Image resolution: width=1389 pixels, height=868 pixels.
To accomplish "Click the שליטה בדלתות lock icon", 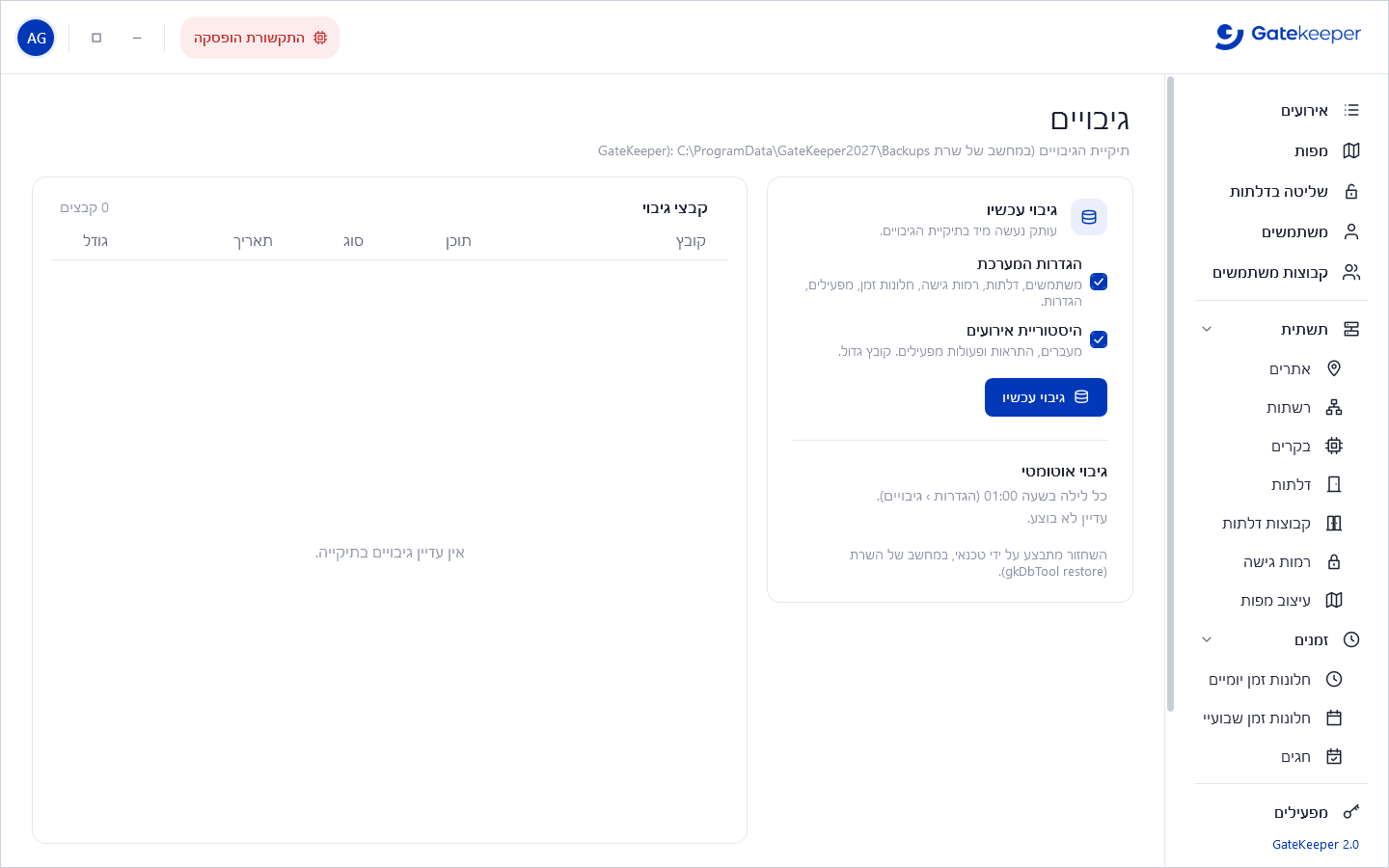I will [1351, 192].
